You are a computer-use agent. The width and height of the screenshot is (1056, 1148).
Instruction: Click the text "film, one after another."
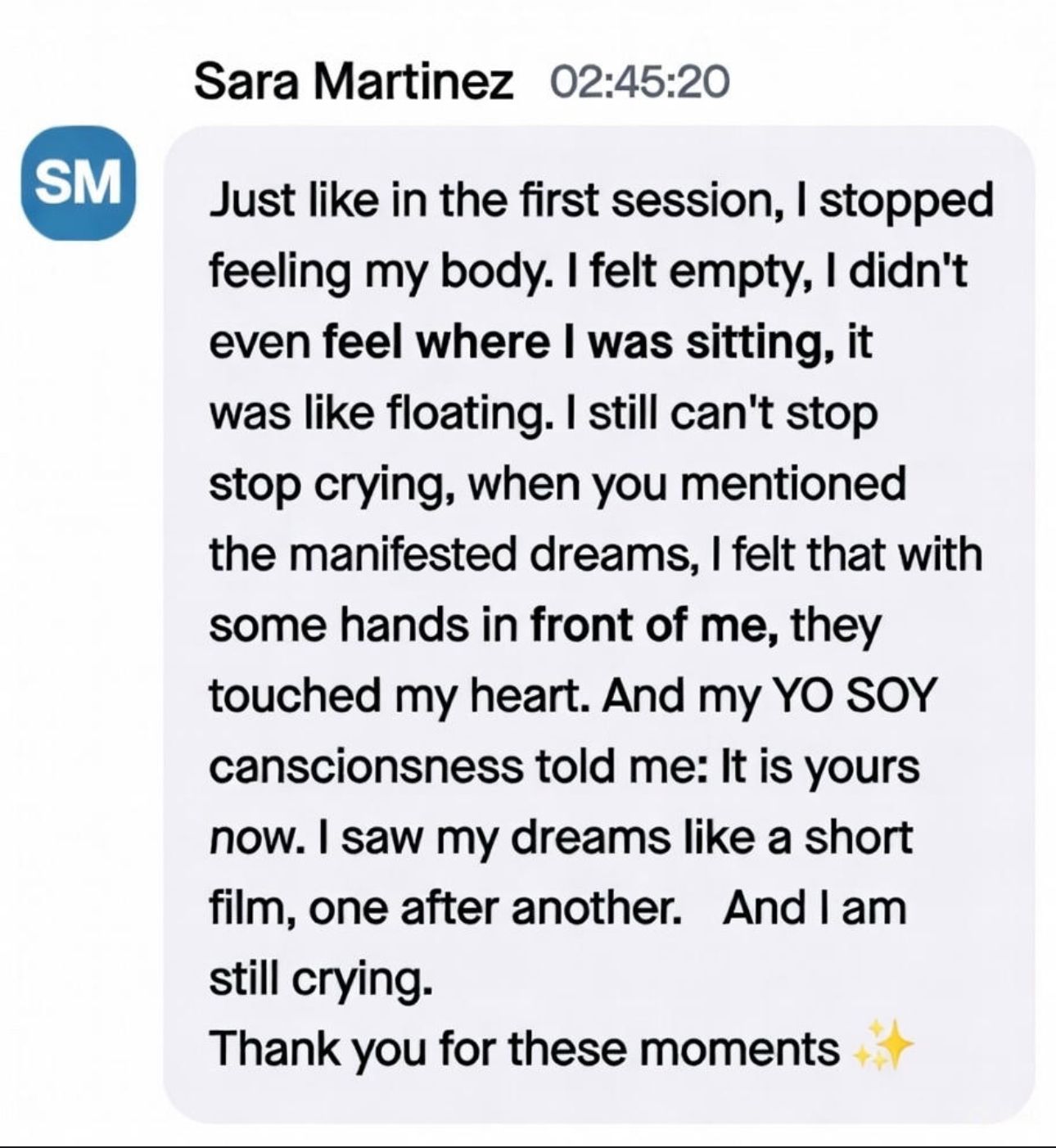tap(446, 908)
